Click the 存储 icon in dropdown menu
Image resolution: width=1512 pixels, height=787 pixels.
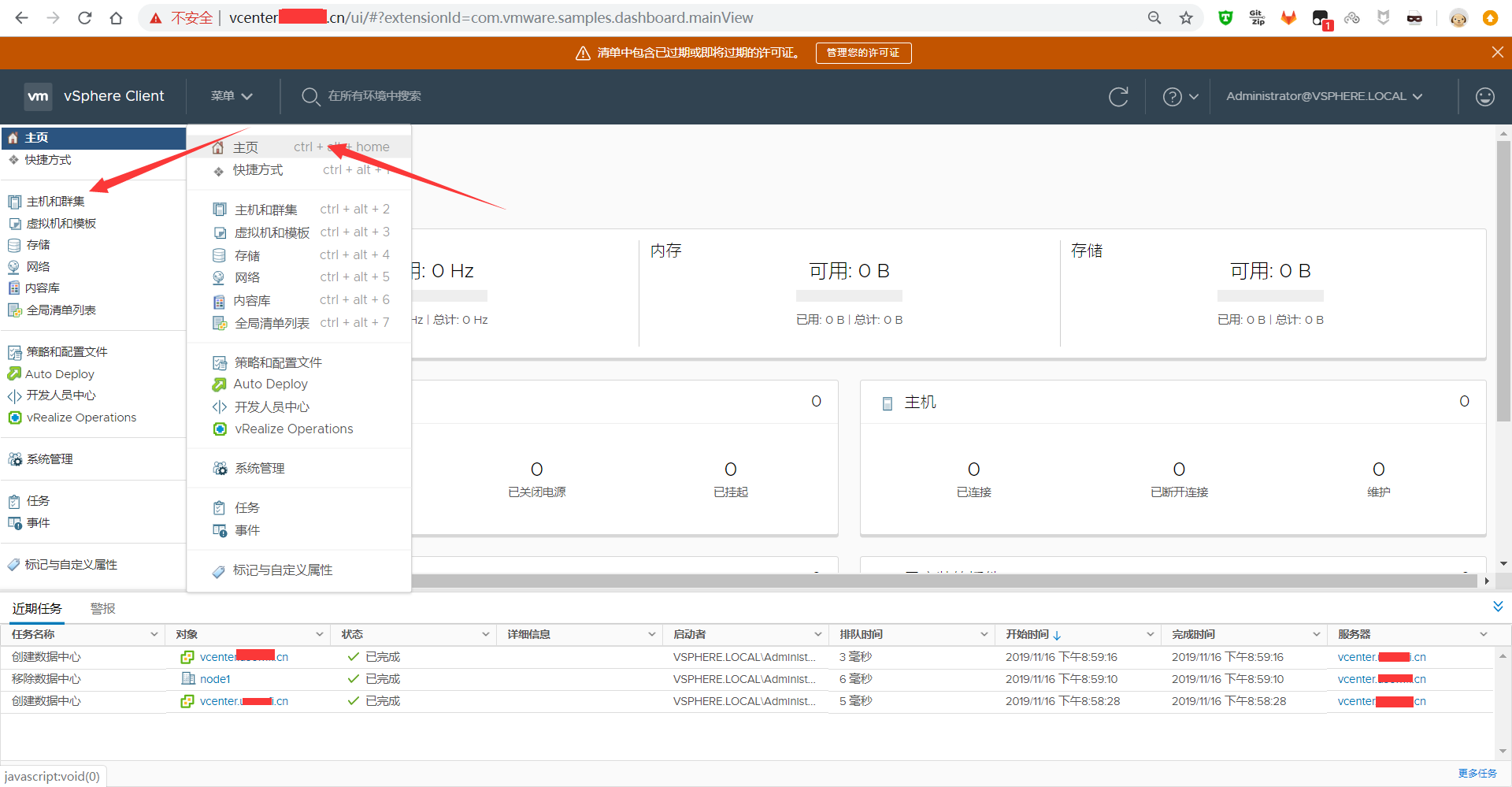pyautogui.click(x=219, y=255)
